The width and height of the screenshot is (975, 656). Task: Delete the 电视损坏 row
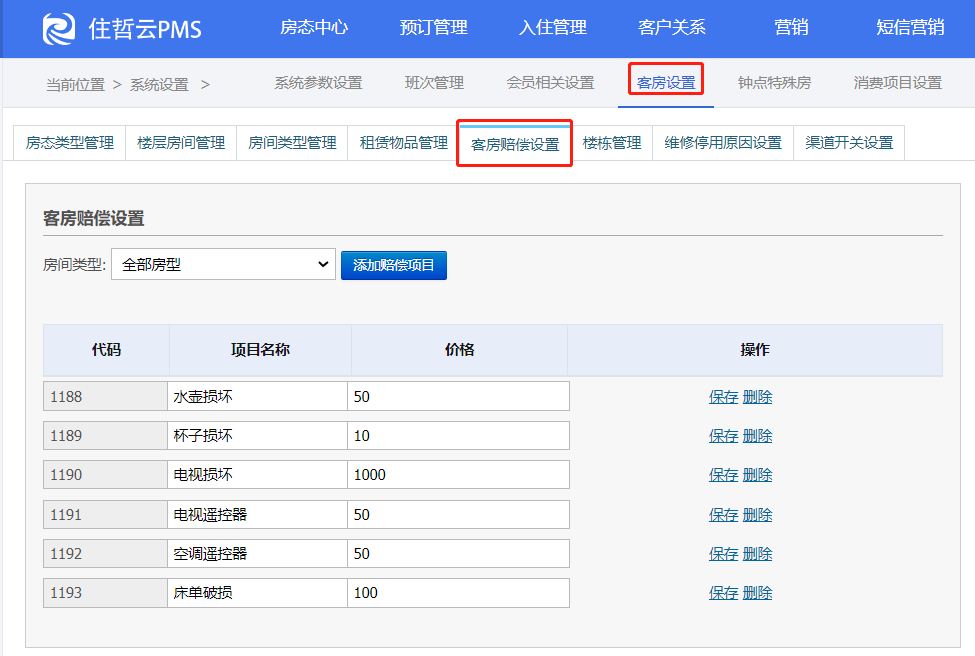pyautogui.click(x=757, y=475)
